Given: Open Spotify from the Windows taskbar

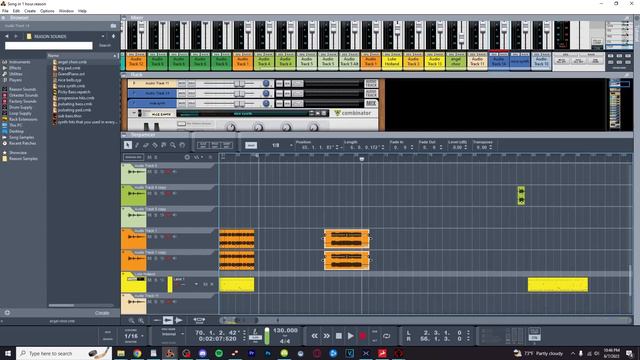Looking at the screenshot, I should pyautogui.click(x=219, y=353).
